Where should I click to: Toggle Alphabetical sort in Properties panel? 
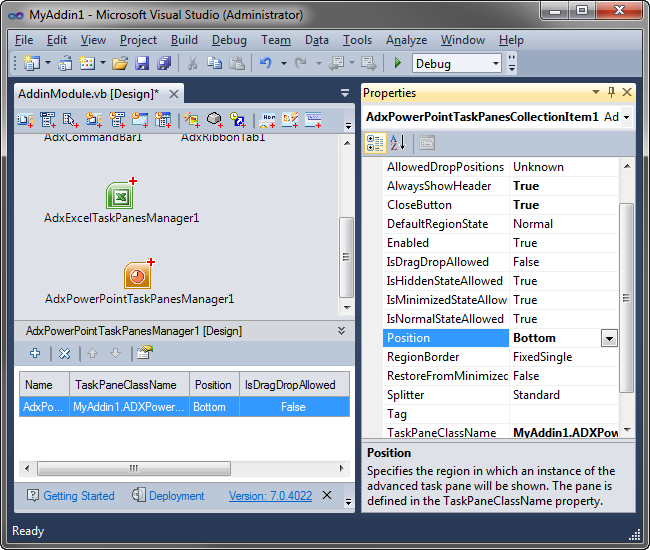398,143
